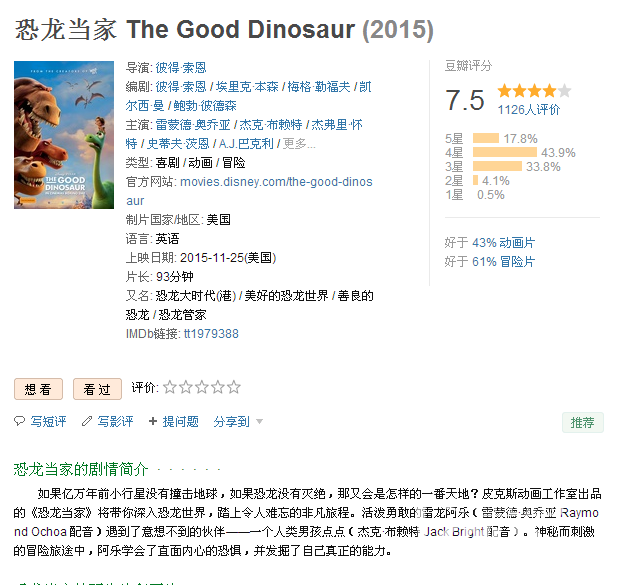The image size is (626, 585).
Task: Click the speech bubble icon for 写短评
Action: point(19,421)
